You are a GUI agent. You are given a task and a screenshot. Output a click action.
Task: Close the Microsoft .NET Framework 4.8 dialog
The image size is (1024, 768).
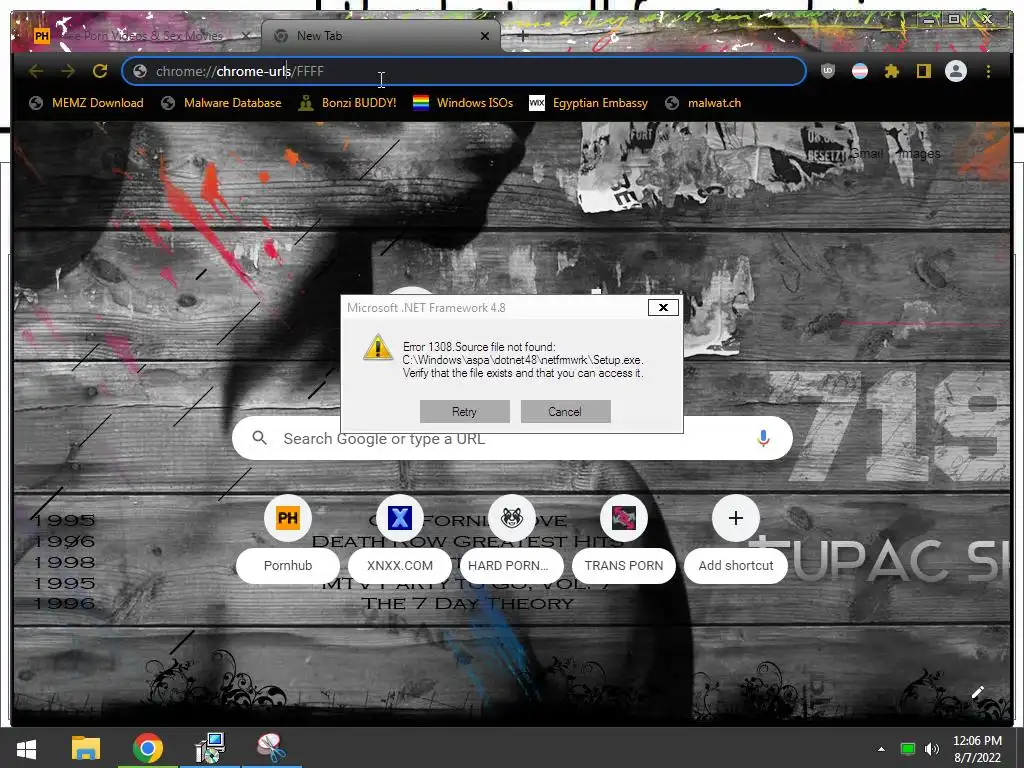pos(663,308)
